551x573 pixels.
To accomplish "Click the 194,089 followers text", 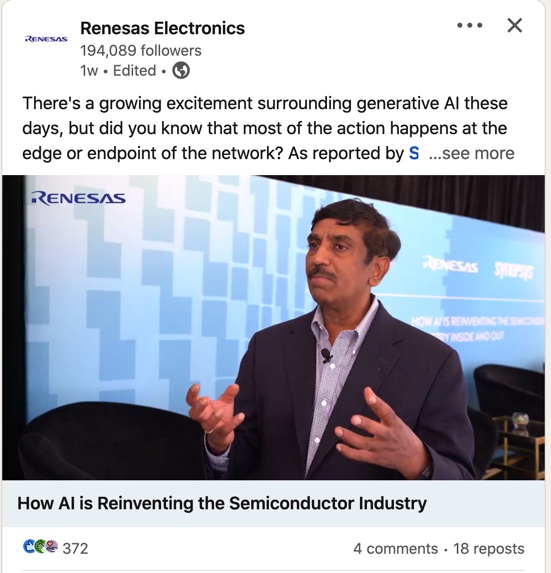I will [141, 50].
